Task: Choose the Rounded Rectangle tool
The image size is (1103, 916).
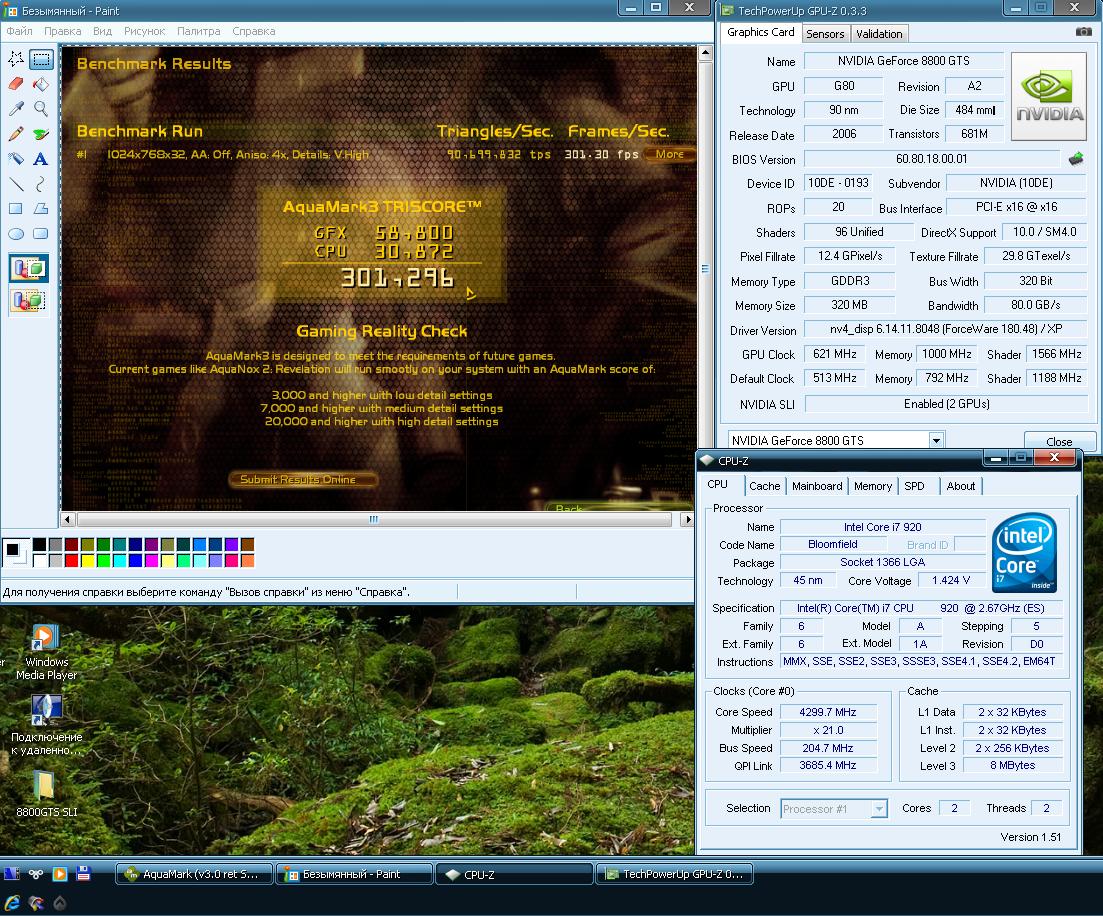Action: (x=41, y=234)
